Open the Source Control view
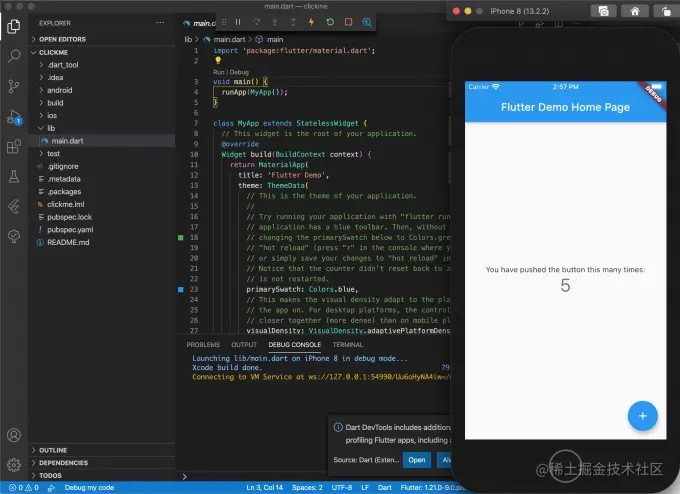 [13, 86]
